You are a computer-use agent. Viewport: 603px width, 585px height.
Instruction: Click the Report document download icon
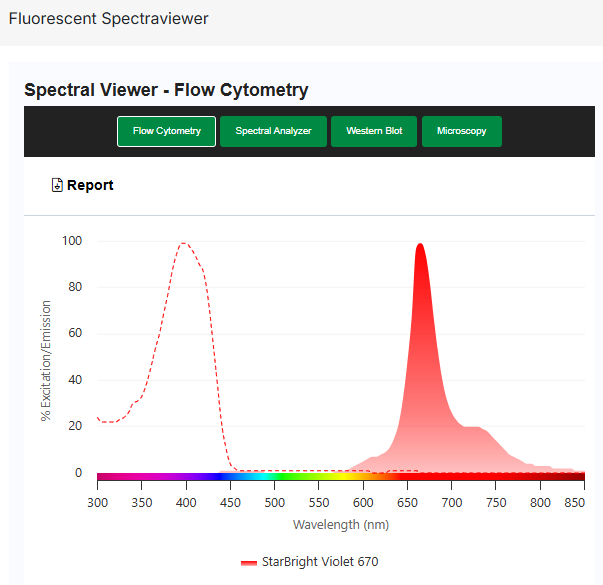click(57, 185)
